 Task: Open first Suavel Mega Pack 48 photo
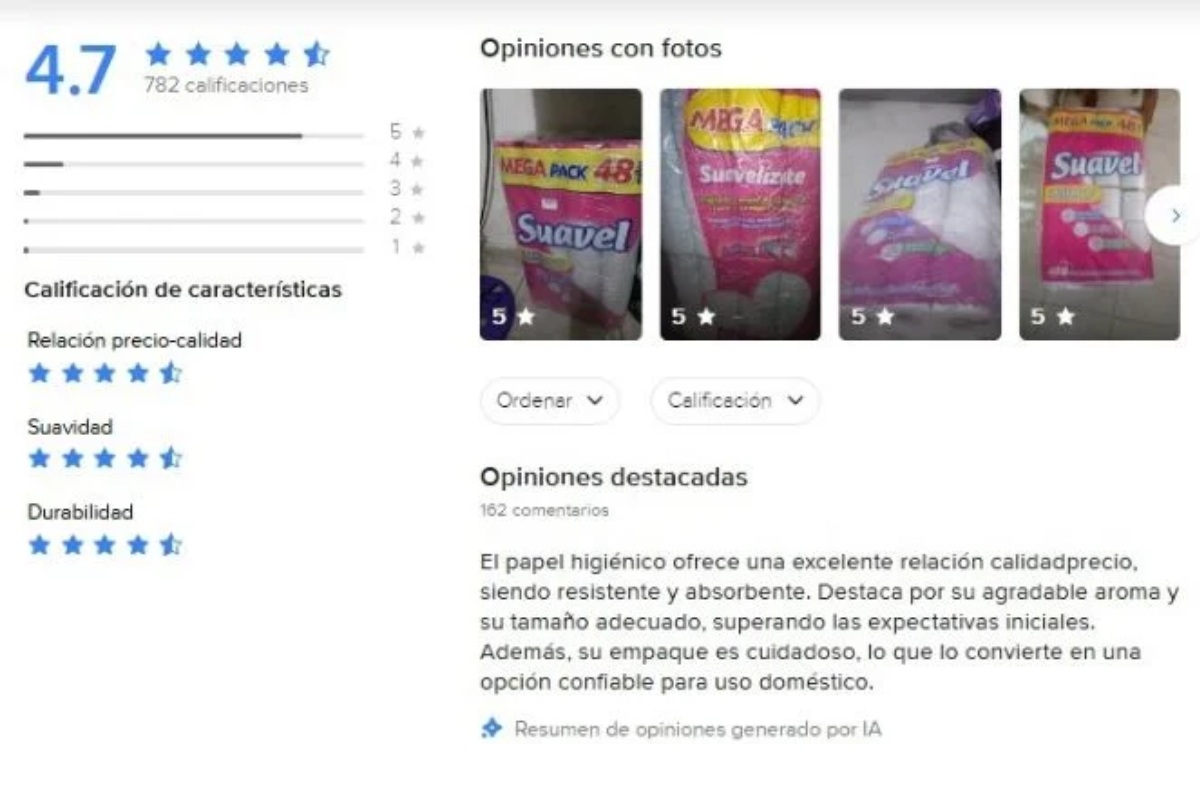[561, 214]
